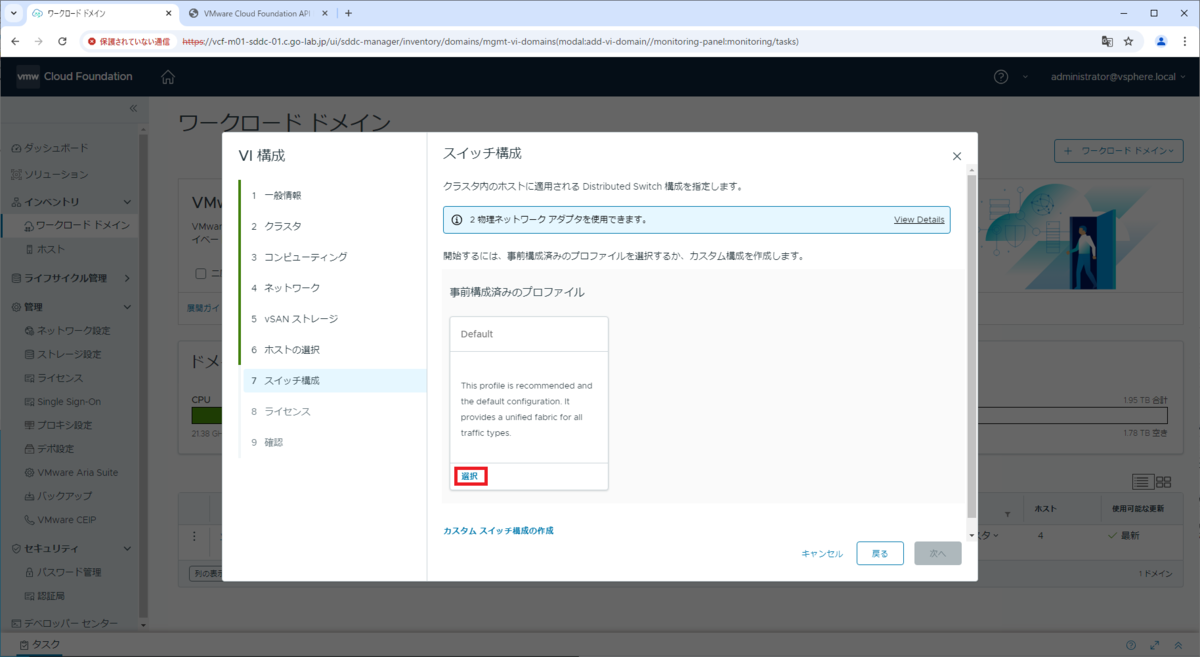This screenshot has height=657, width=1200.
Task: Click 選択 on the Default profile card
Action: pos(470,476)
